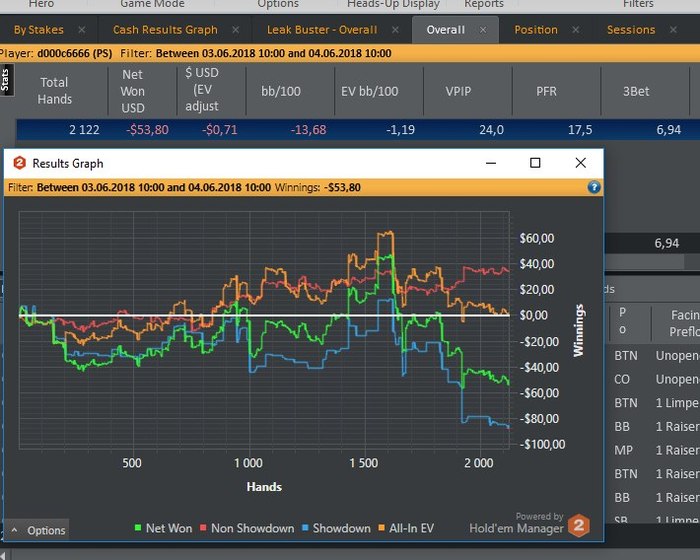The width and height of the screenshot is (700, 560).
Task: Click the Showdown legend label
Action: [x=342, y=528]
